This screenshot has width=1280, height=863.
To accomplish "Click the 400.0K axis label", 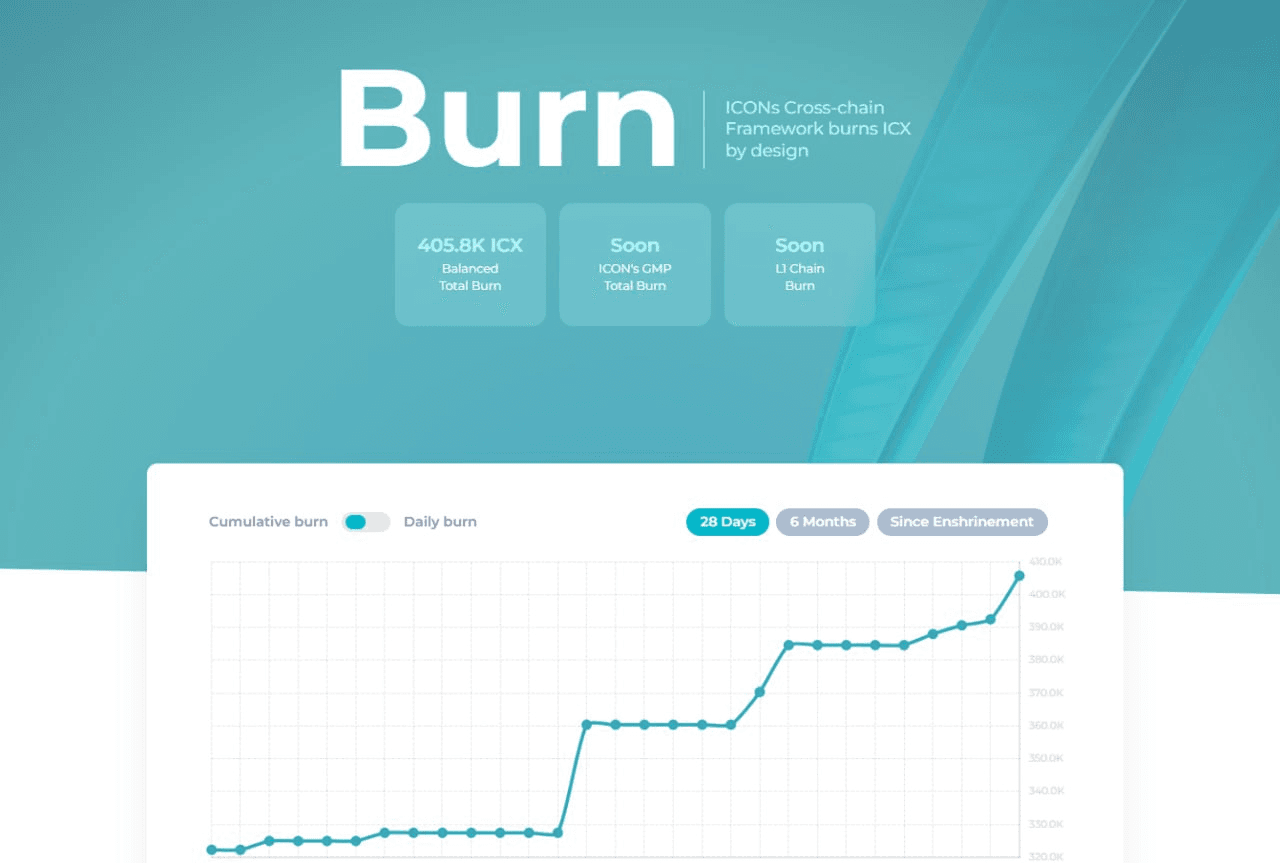I will coord(1046,594).
